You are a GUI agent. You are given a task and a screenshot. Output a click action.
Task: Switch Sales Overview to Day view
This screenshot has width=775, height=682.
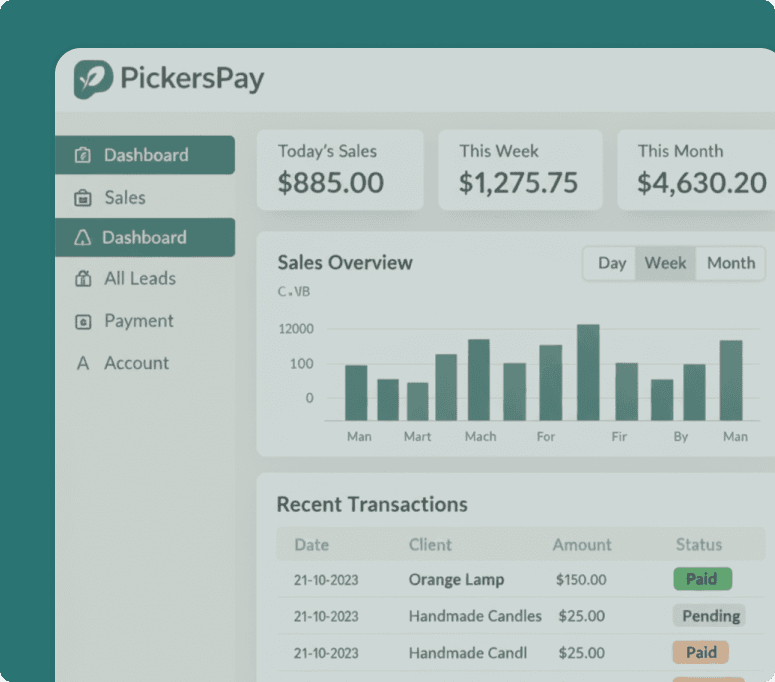[611, 263]
